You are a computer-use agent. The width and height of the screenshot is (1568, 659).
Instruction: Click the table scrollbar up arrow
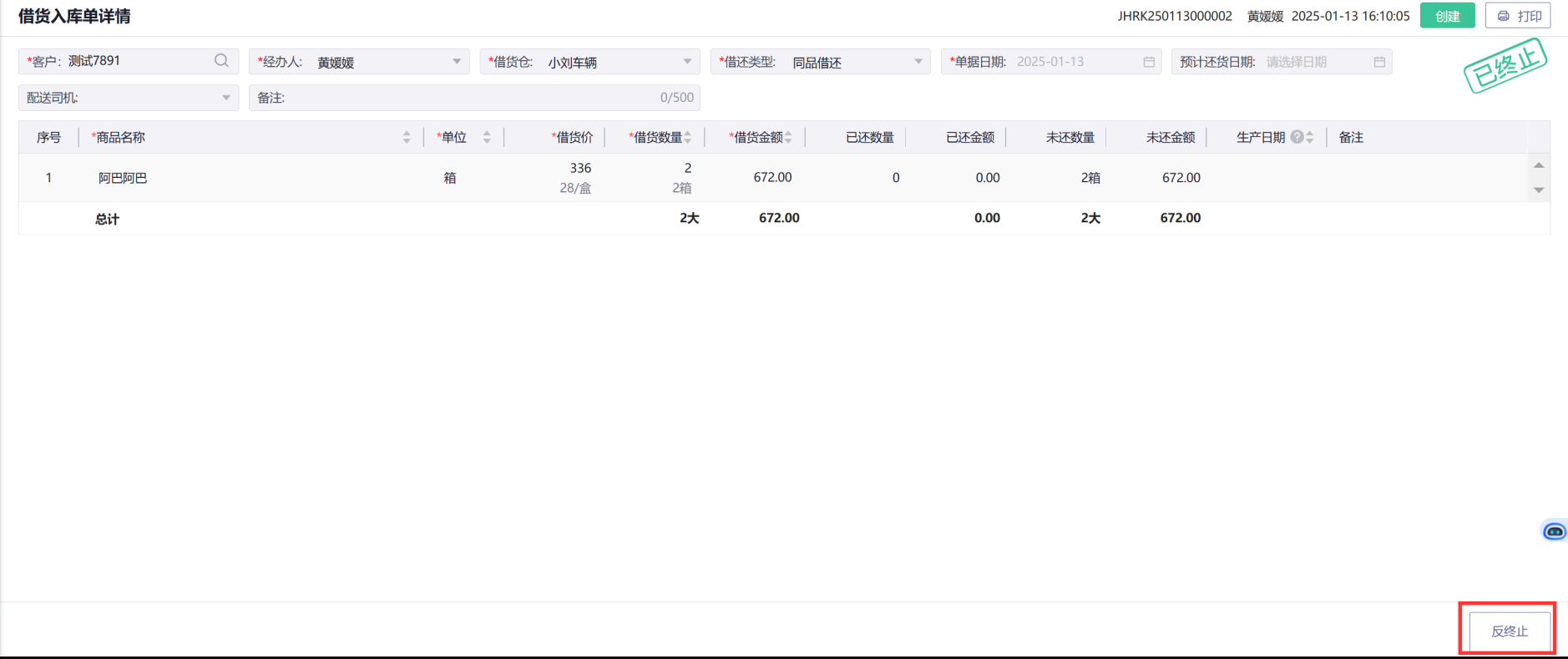(x=1539, y=165)
